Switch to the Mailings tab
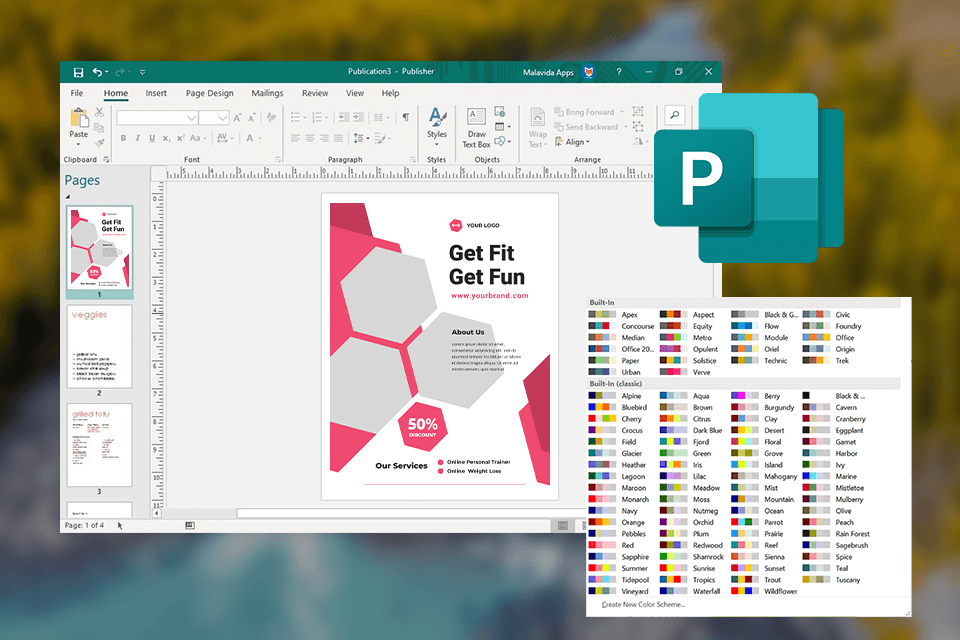960x640 pixels. pos(267,93)
